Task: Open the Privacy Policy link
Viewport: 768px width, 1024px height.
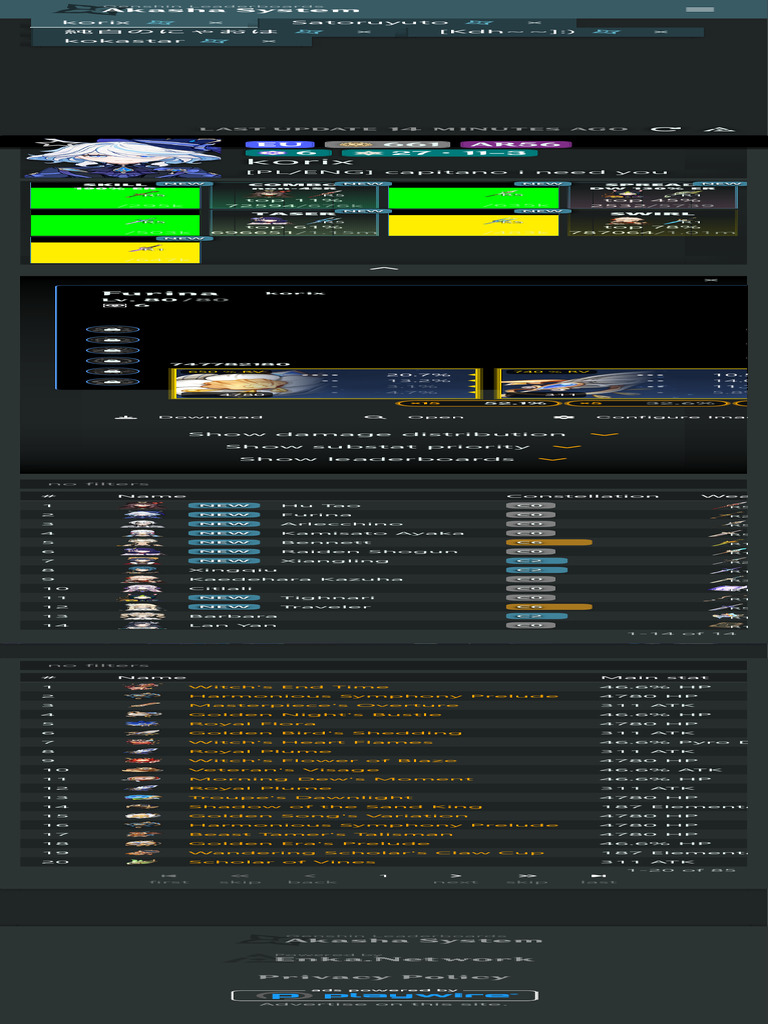Action: tap(383, 977)
